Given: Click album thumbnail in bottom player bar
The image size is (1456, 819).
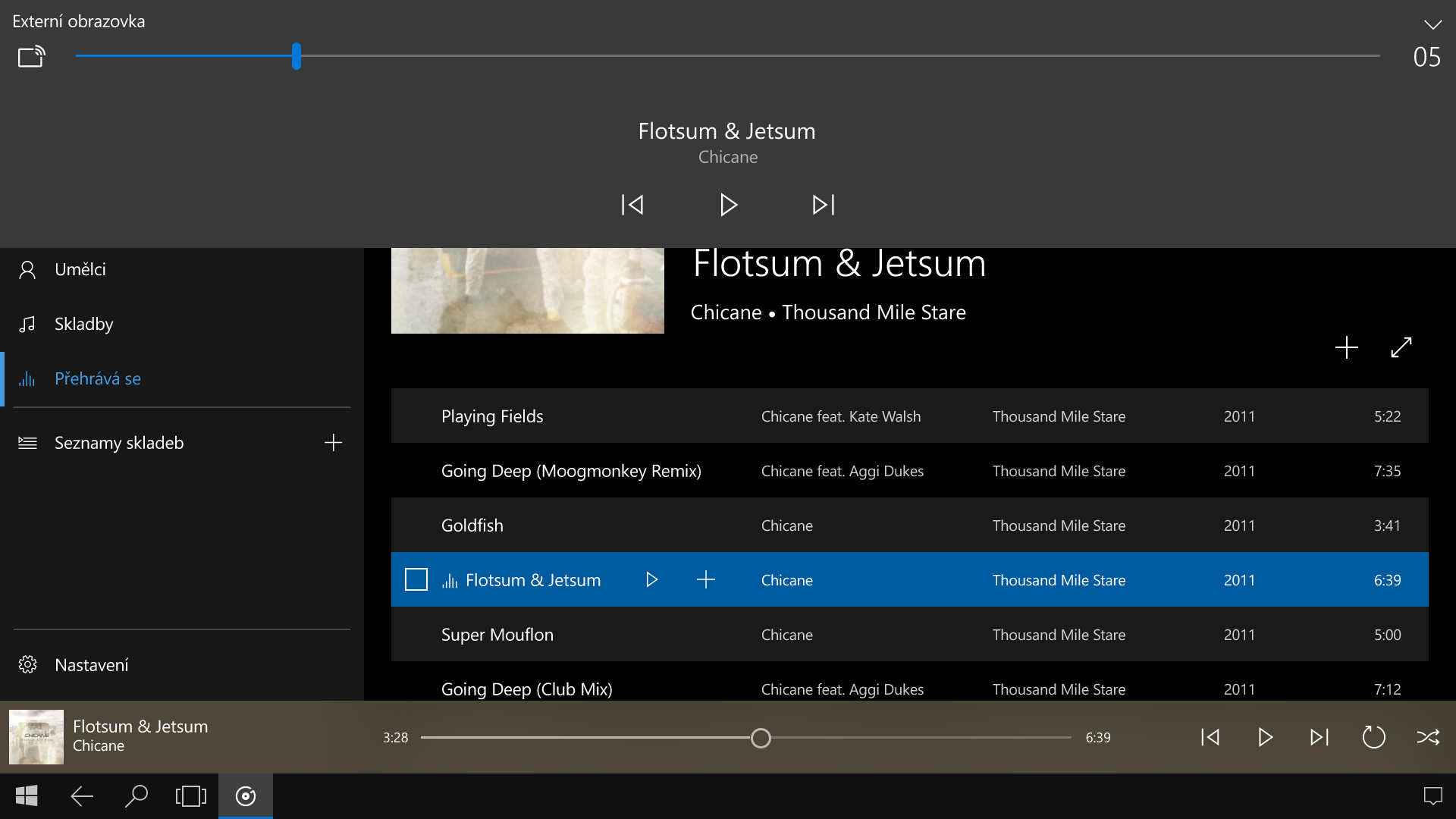Looking at the screenshot, I should click(x=36, y=737).
